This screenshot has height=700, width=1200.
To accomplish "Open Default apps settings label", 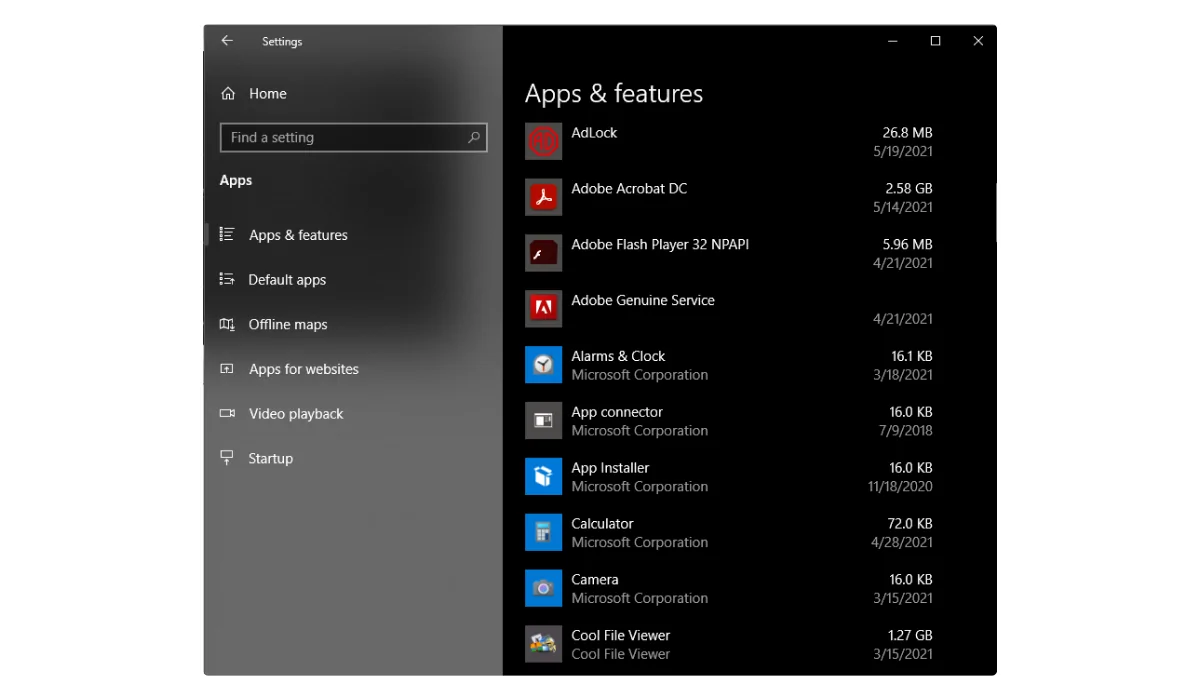I will (x=287, y=280).
